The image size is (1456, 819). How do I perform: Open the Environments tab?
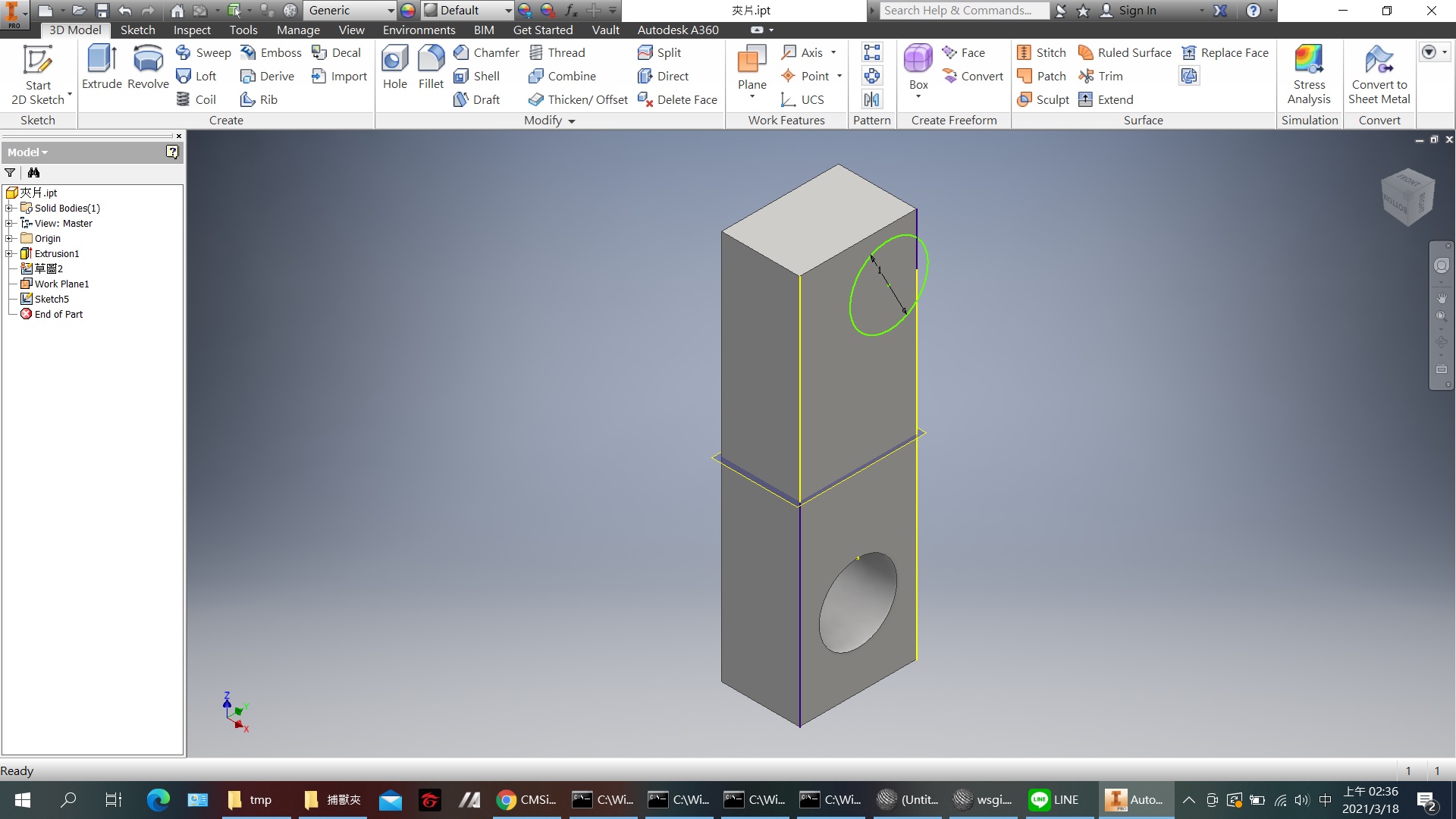point(419,30)
